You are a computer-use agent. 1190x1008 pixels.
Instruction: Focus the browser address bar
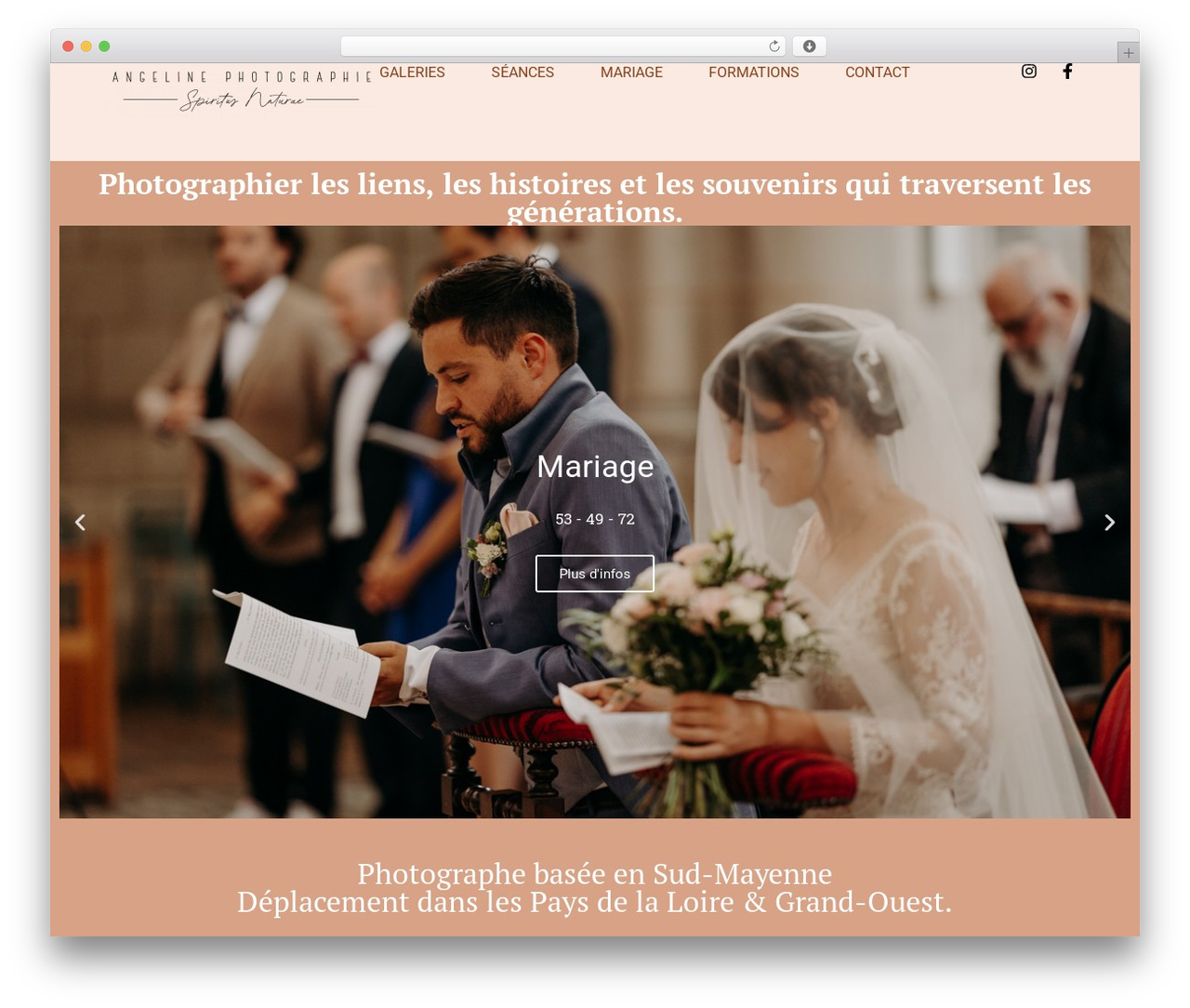click(562, 46)
